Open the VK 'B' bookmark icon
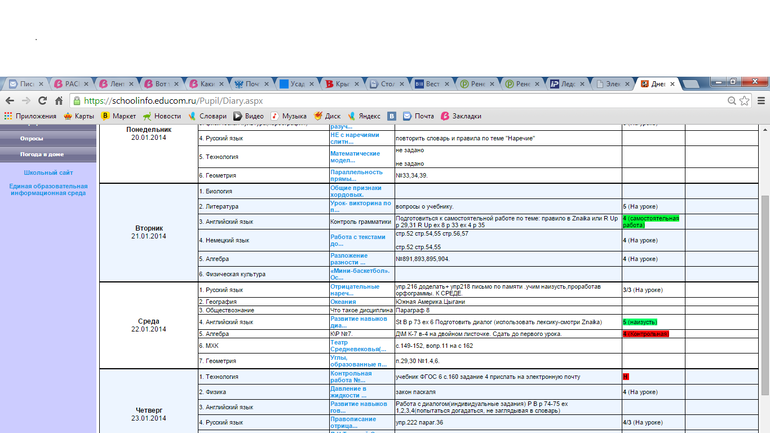 391,116
